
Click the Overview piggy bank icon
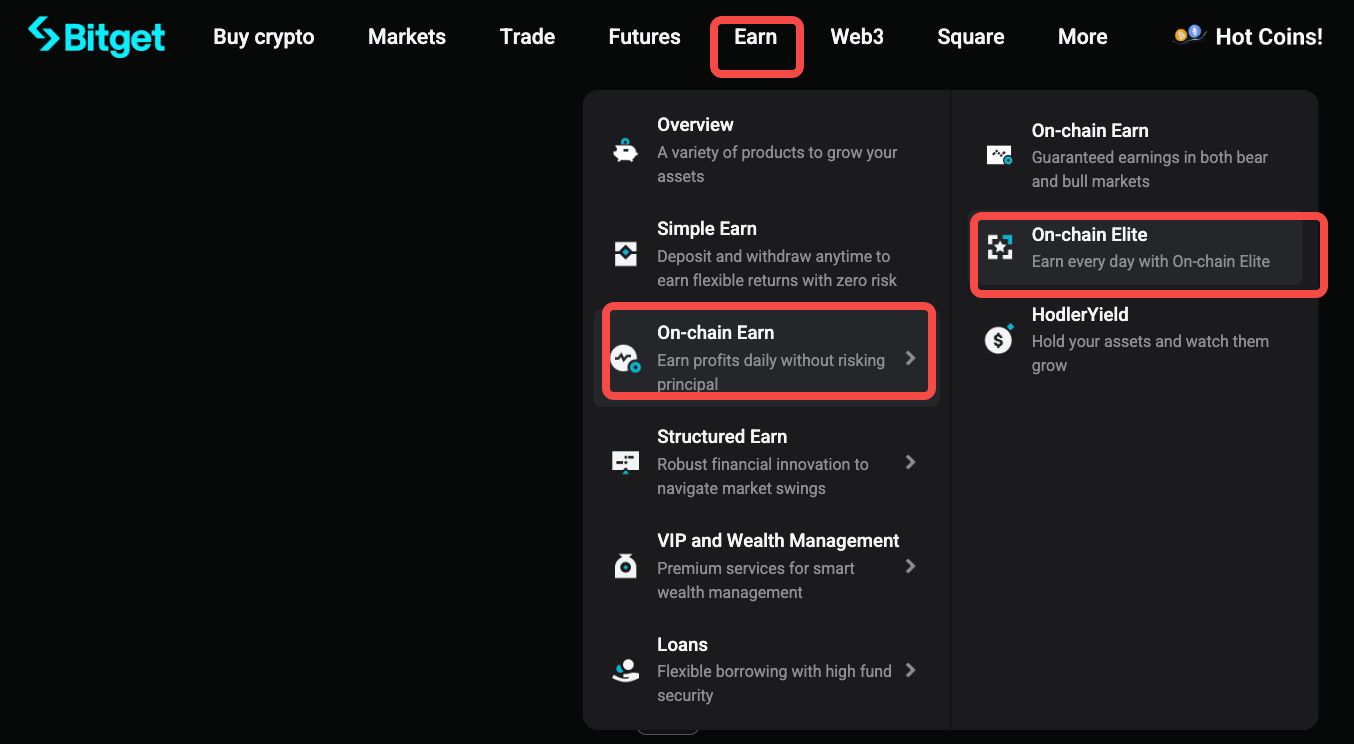point(625,151)
